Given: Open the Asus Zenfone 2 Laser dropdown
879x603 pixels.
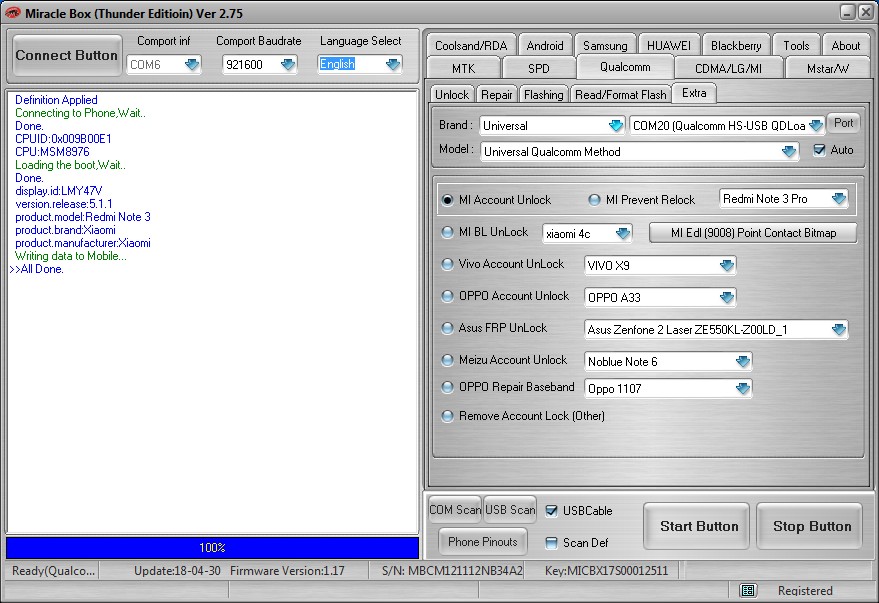Looking at the screenshot, I should pos(839,330).
